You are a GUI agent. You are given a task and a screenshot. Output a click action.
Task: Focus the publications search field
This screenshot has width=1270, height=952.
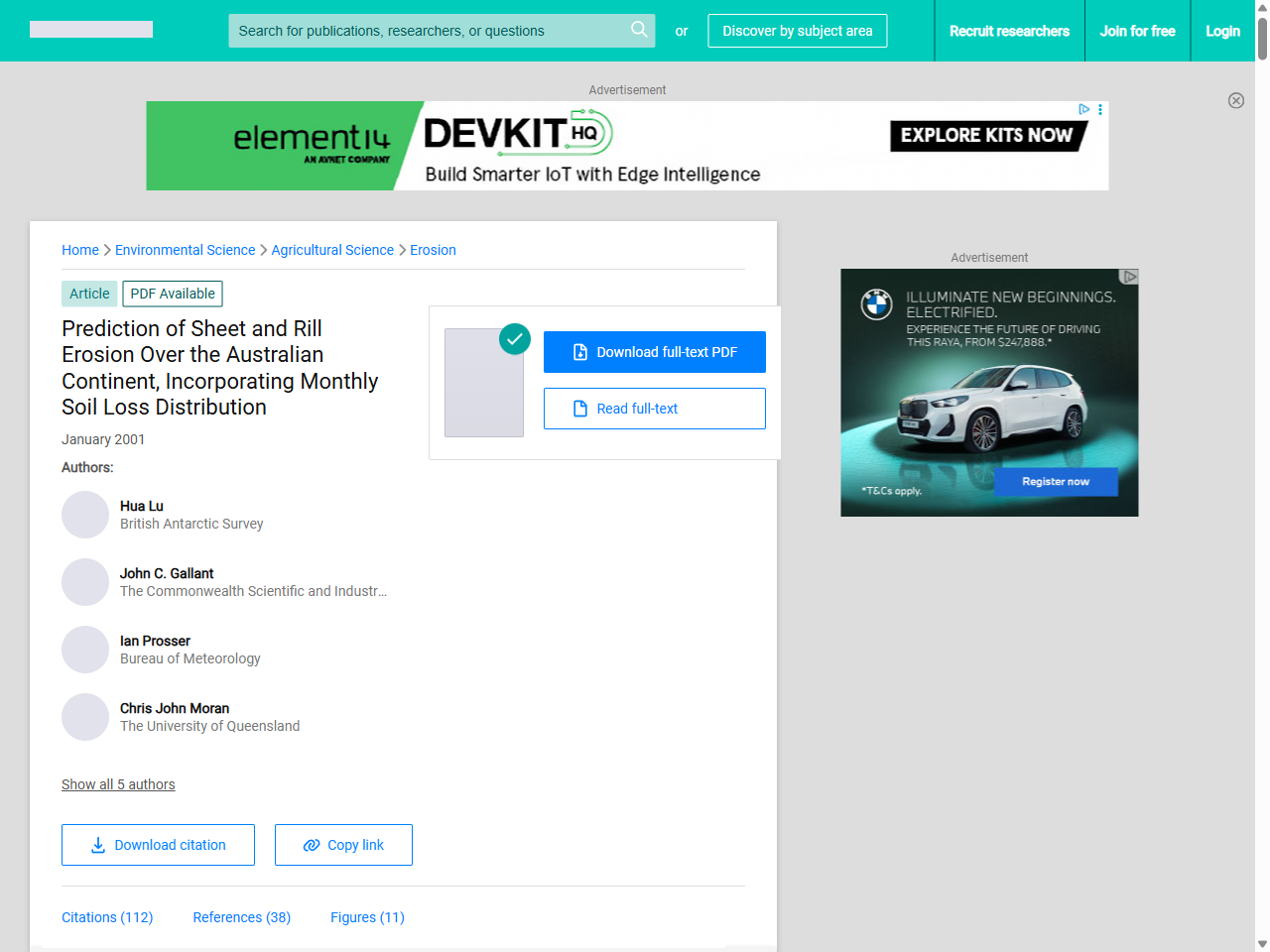point(429,31)
